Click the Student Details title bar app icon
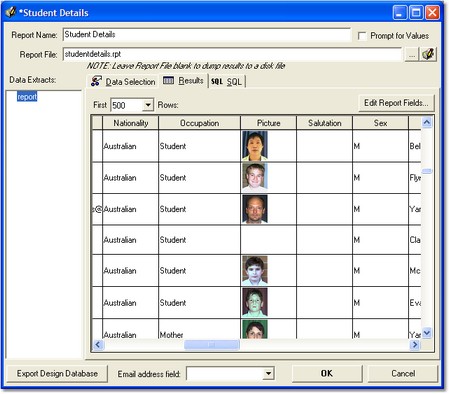 [x=11, y=12]
